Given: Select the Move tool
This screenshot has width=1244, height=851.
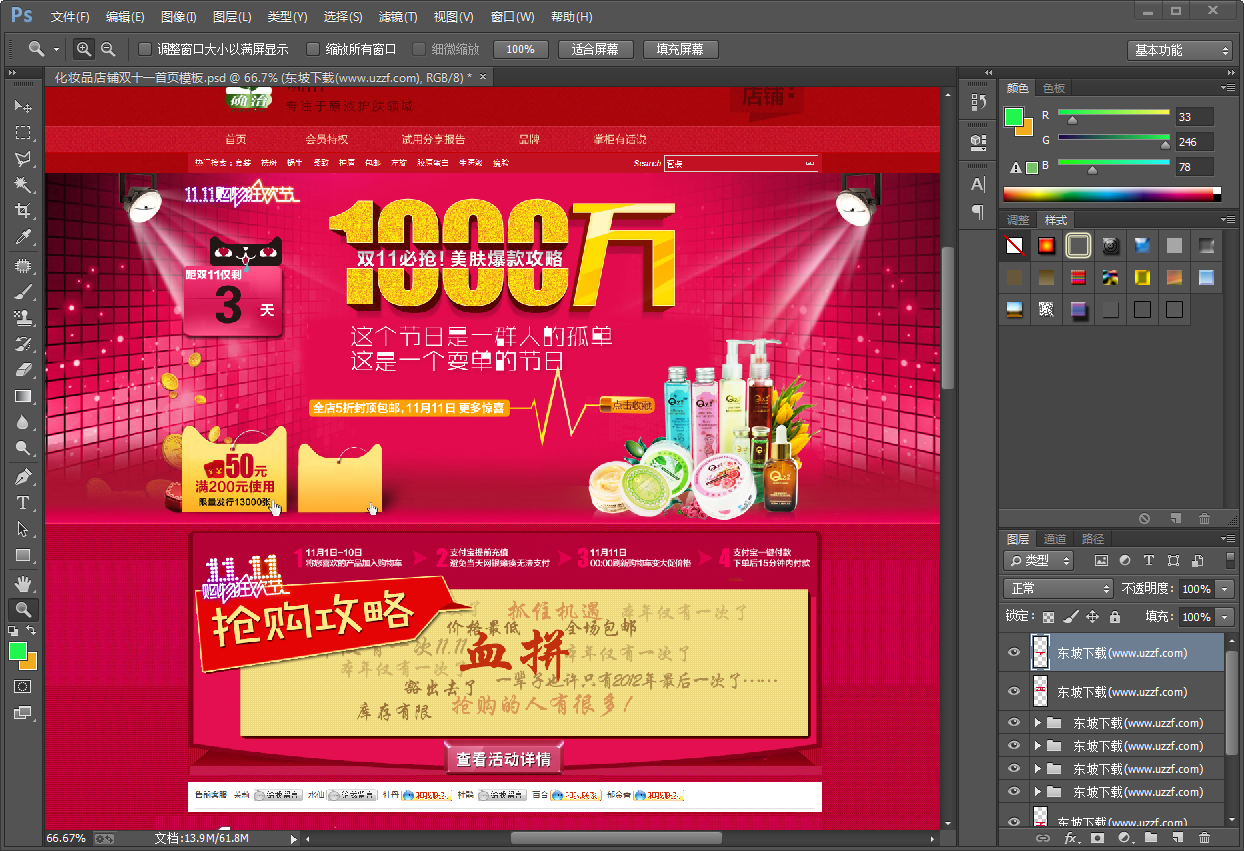Looking at the screenshot, I should [x=23, y=106].
